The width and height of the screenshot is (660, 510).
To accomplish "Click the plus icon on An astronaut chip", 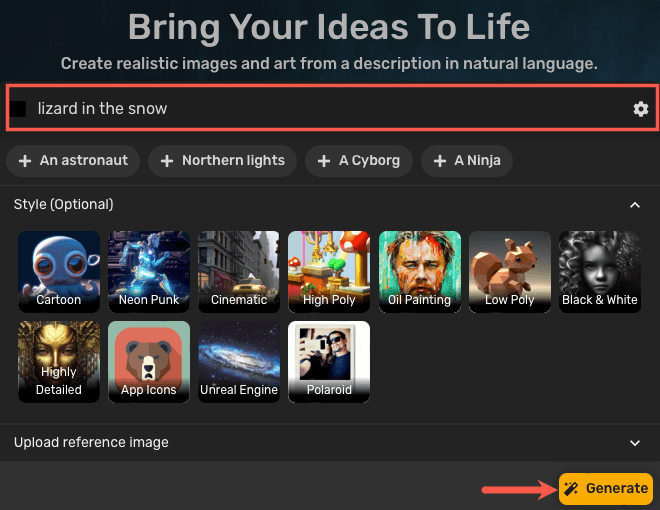I will coord(25,161).
